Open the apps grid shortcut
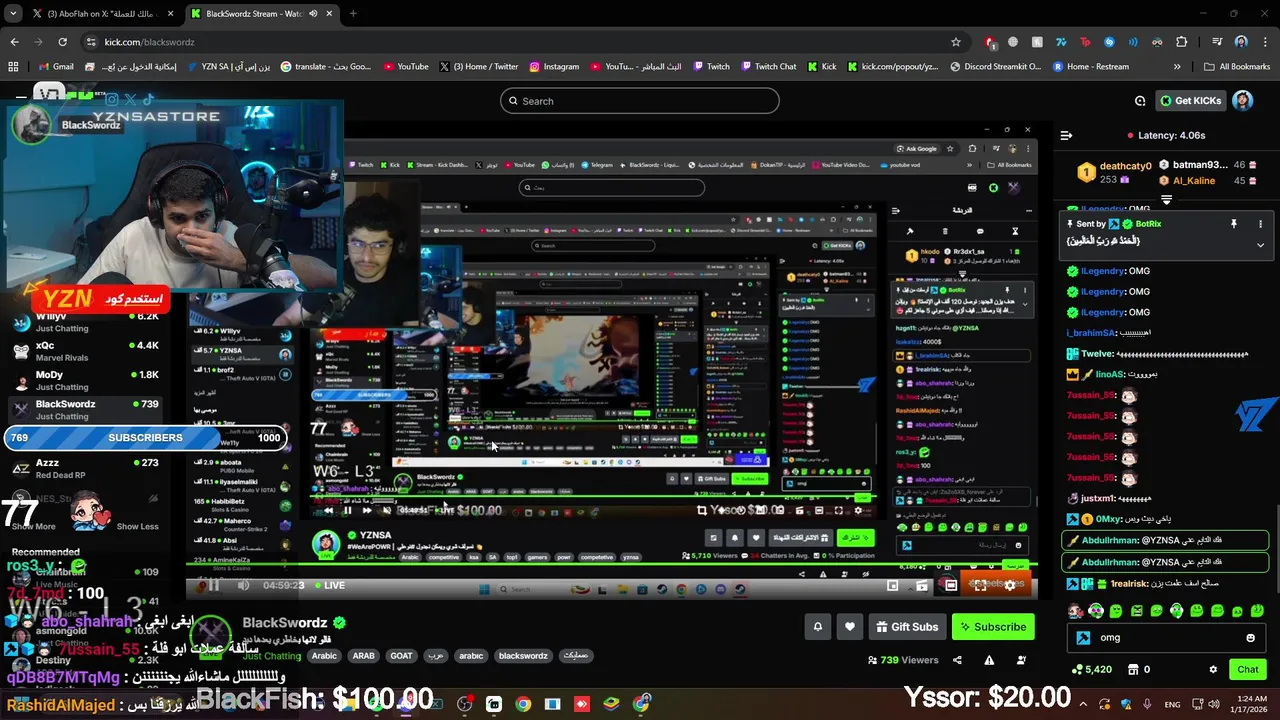The width and height of the screenshot is (1280, 720). click(x=13, y=67)
